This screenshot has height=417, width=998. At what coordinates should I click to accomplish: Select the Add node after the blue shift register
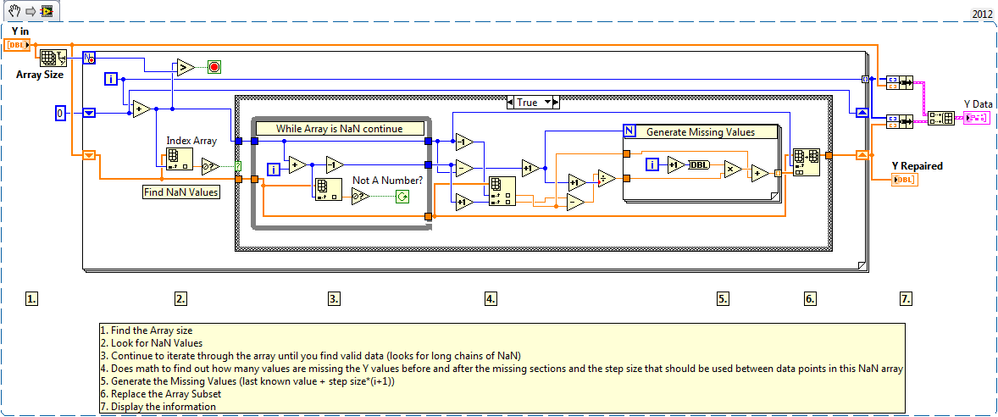point(141,110)
